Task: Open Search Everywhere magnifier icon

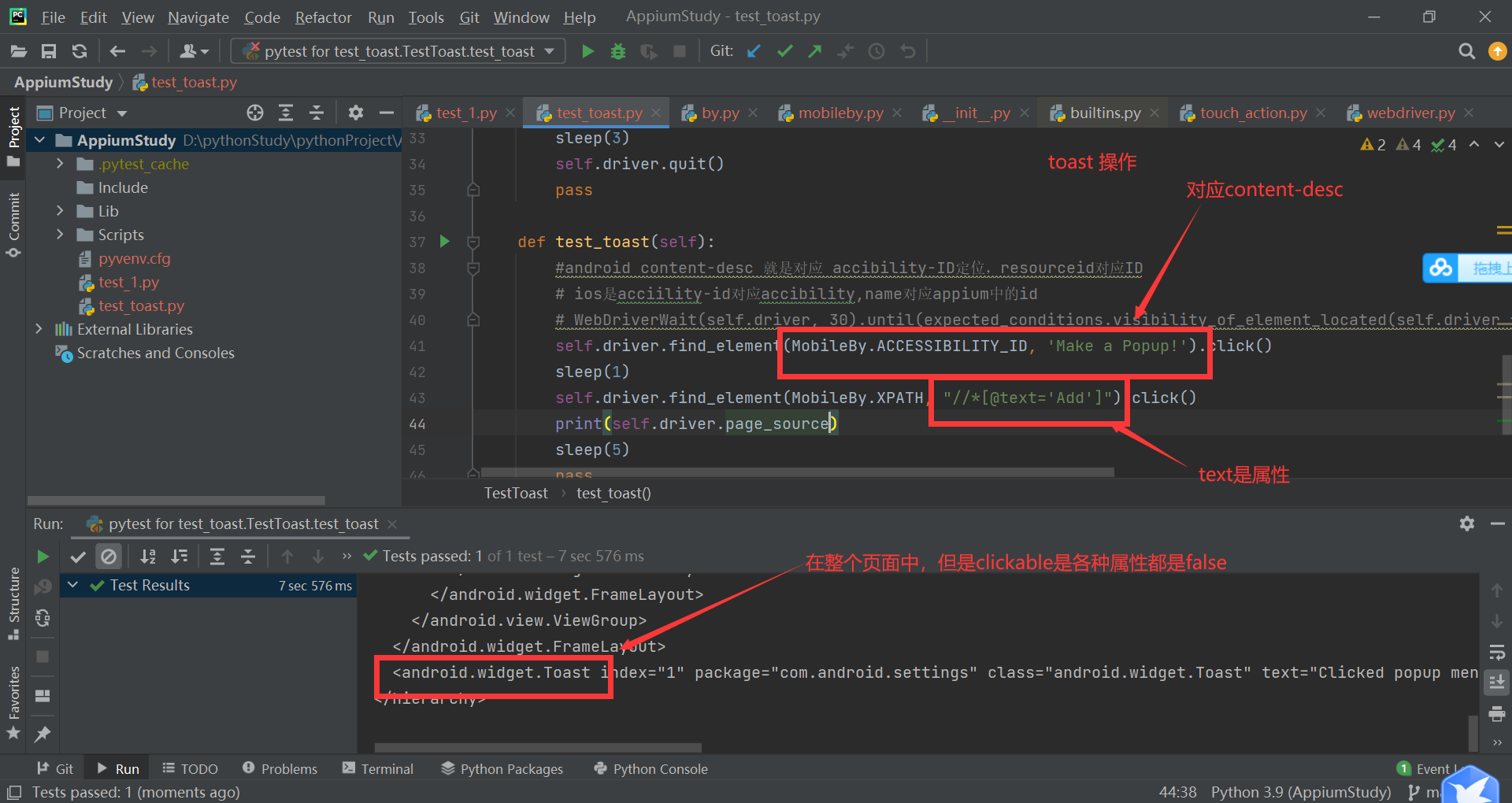Action: [1466, 51]
